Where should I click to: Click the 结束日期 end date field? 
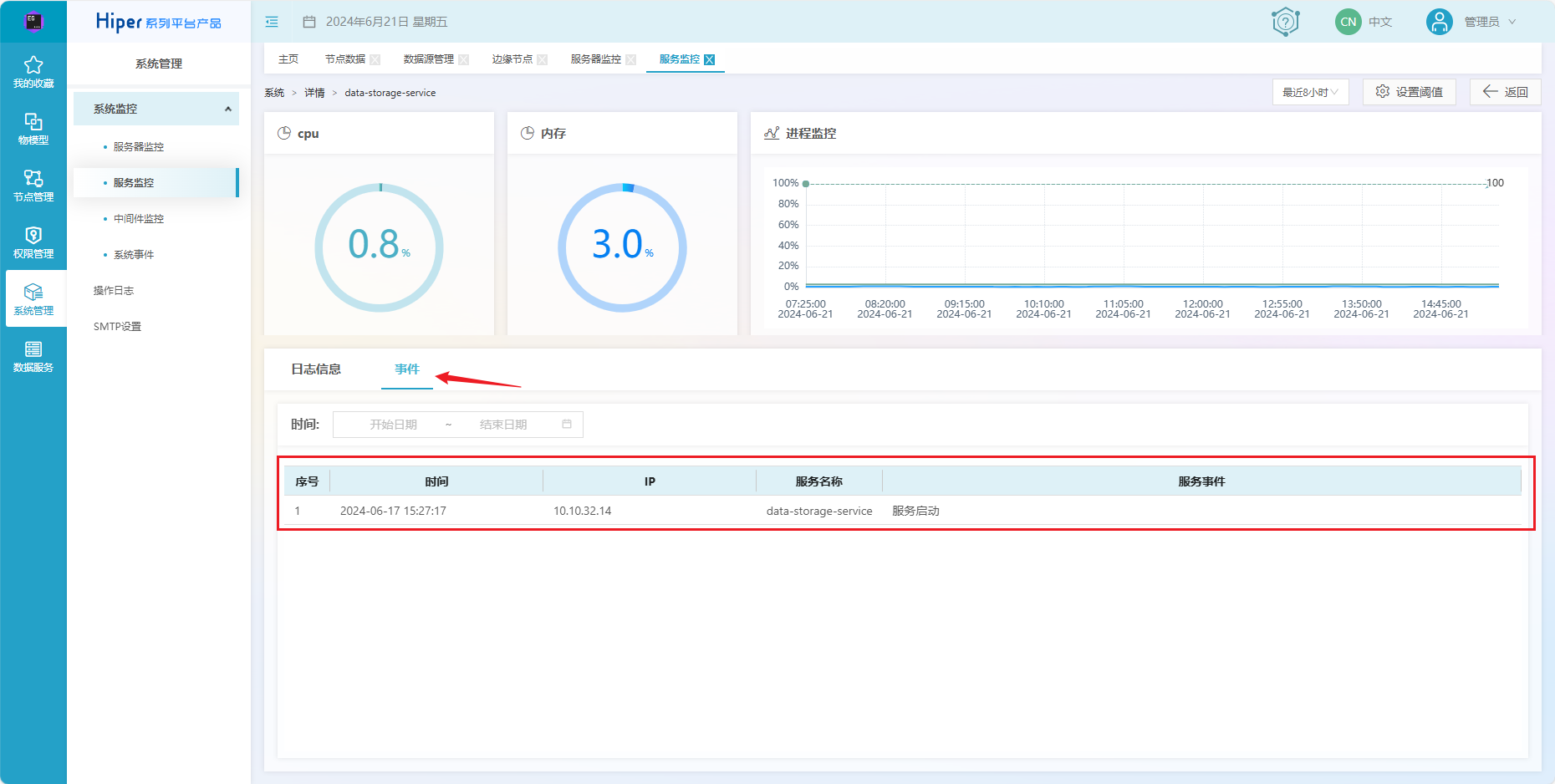pos(503,425)
